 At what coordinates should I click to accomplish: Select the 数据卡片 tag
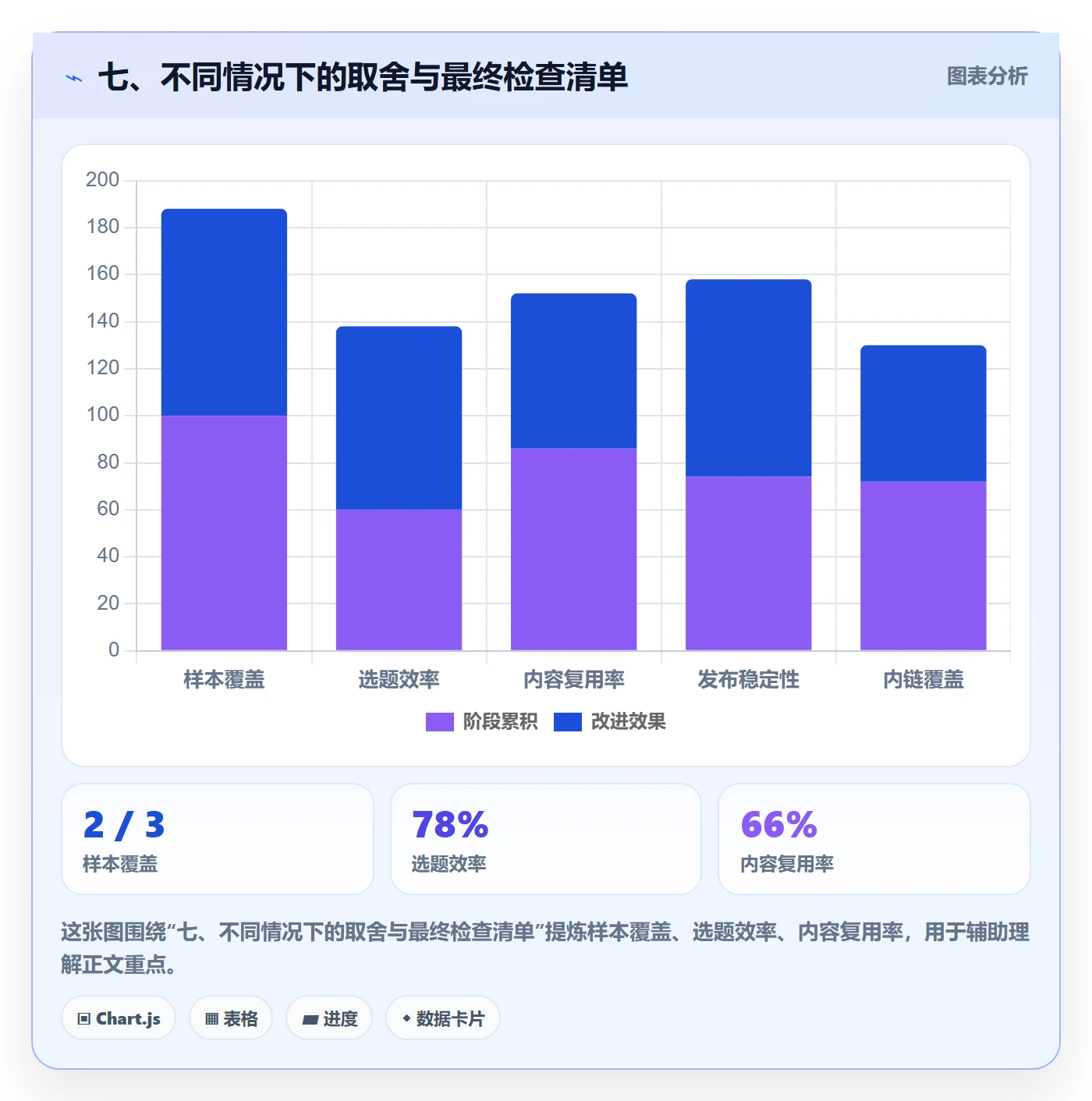(442, 1018)
